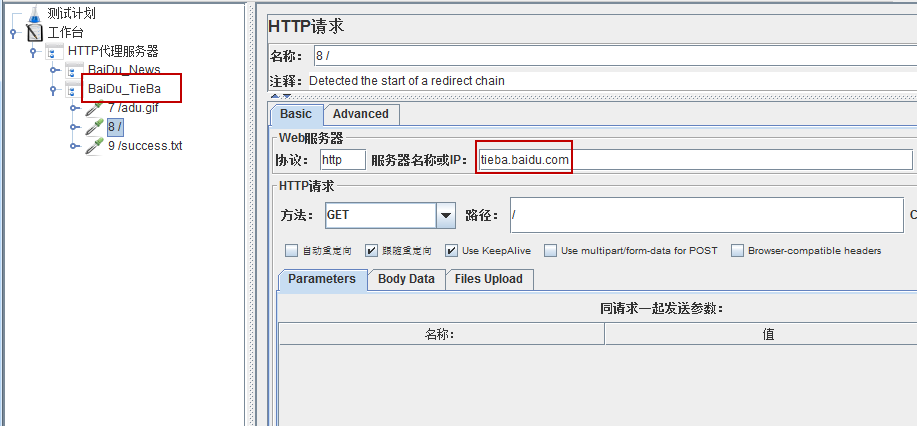917x426 pixels.
Task: Select the 7 /adu.gif request
Action: point(133,108)
